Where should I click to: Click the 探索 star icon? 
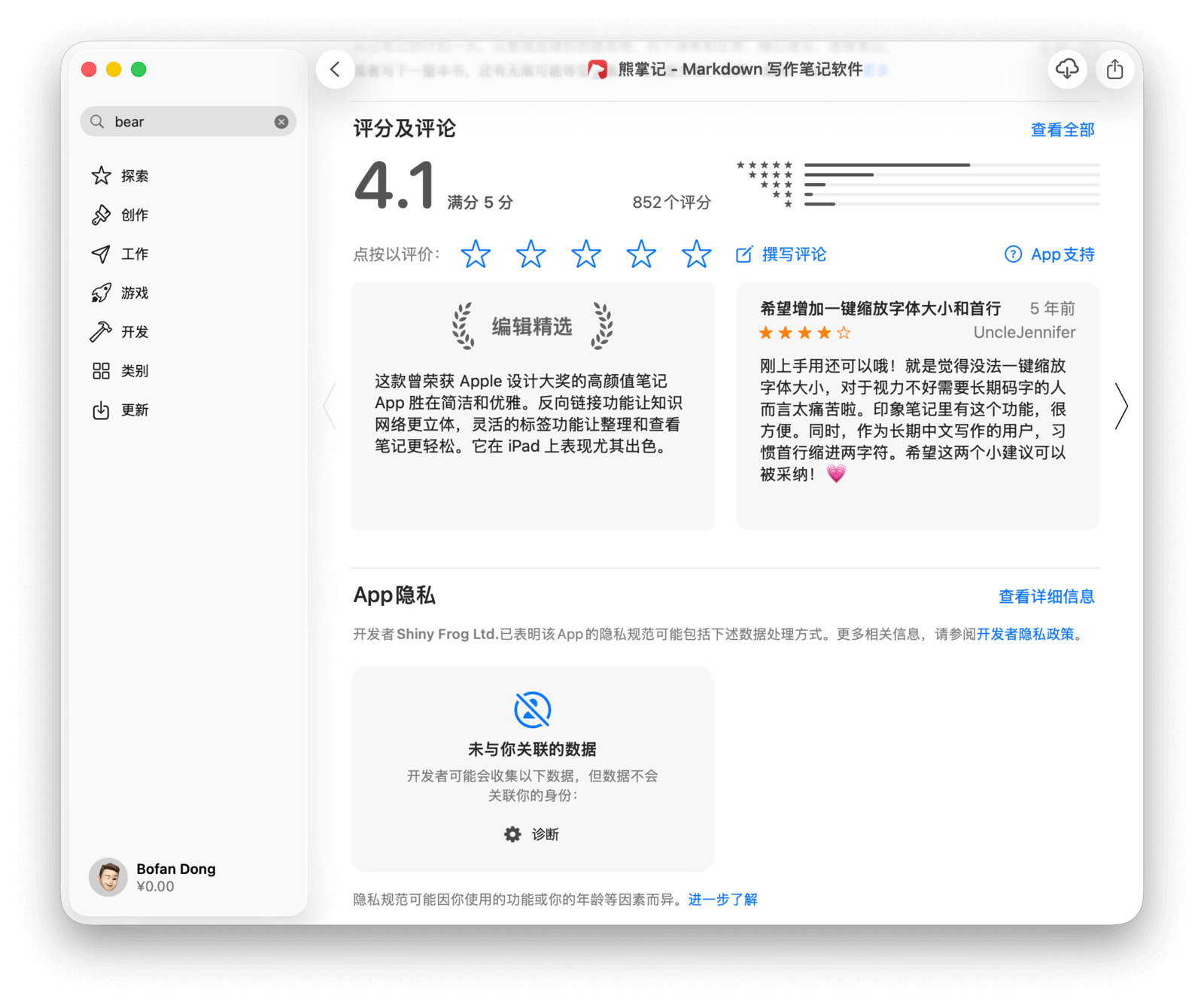102,176
